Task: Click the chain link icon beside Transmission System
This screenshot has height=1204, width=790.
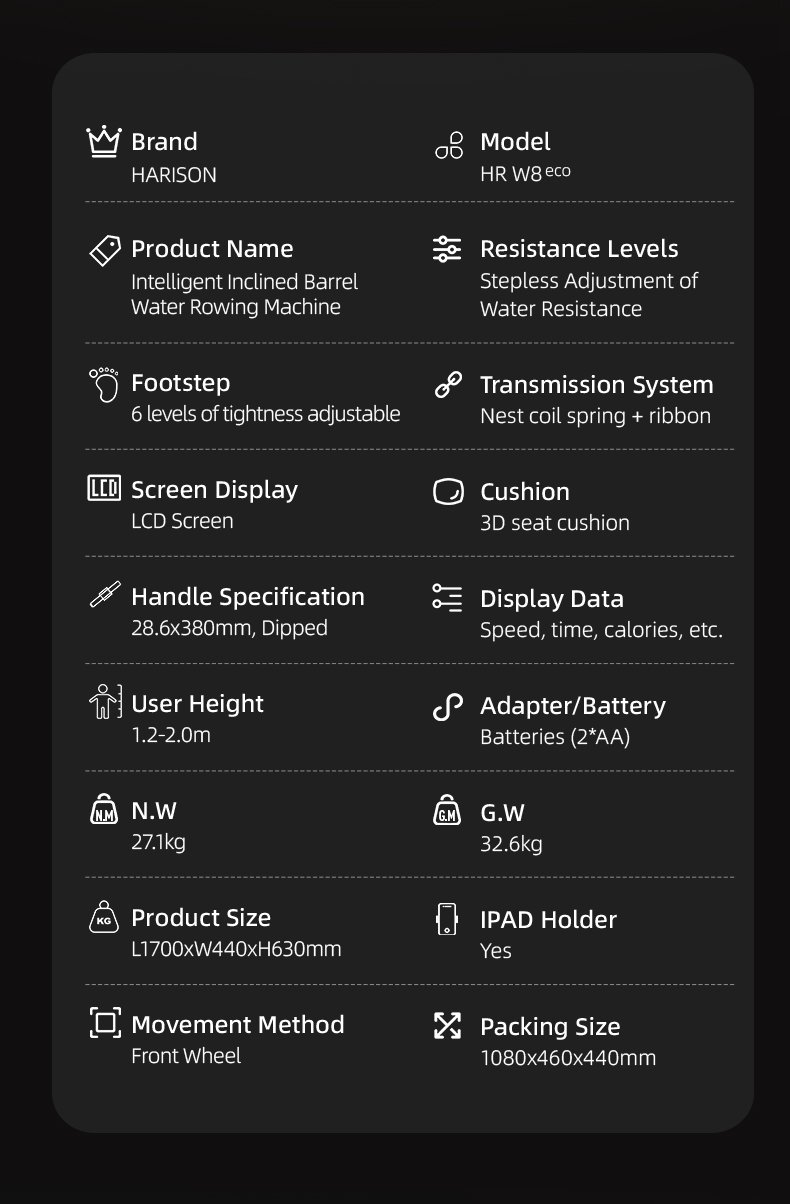Action: 447,385
